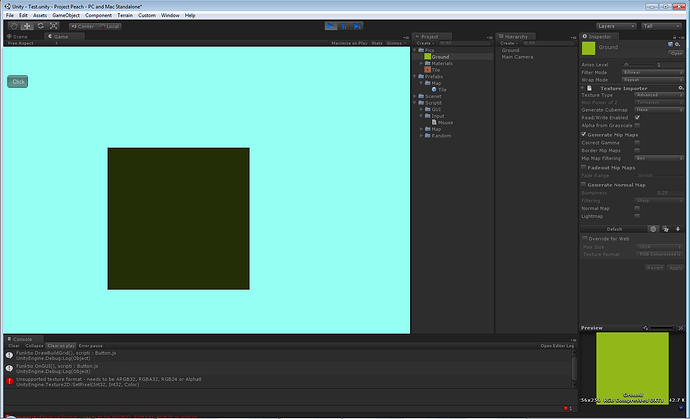
Task: Click the Mouse script file icon
Action: point(434,122)
